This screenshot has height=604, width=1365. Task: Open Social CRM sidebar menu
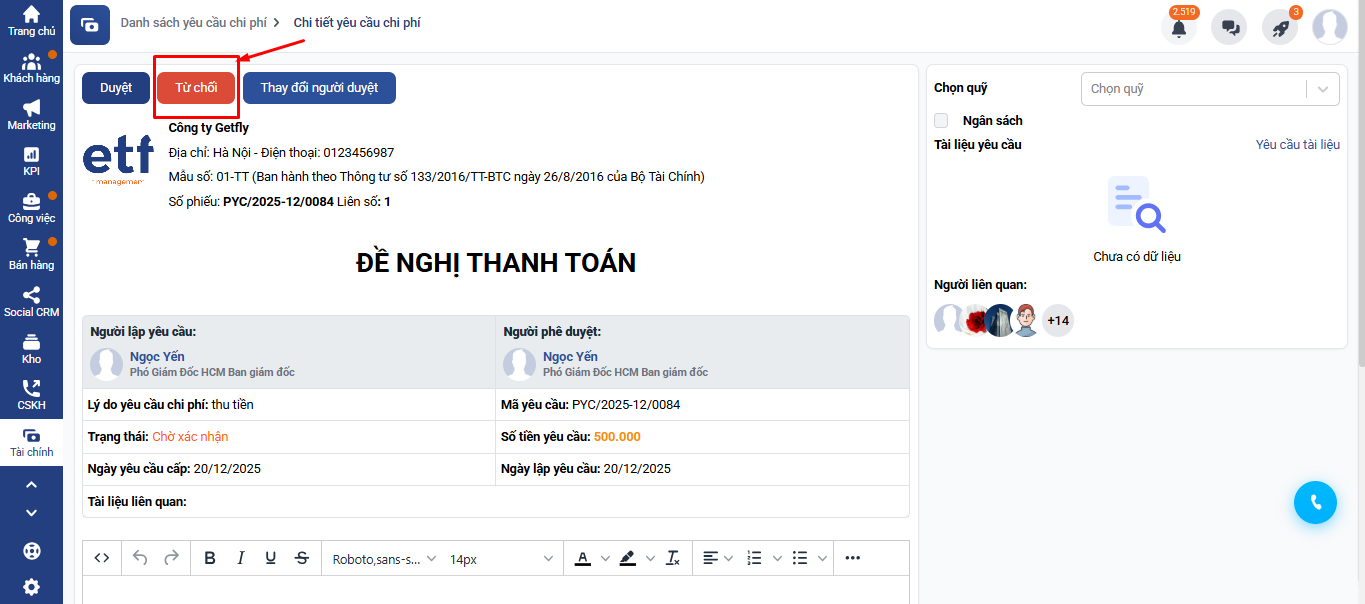click(31, 301)
